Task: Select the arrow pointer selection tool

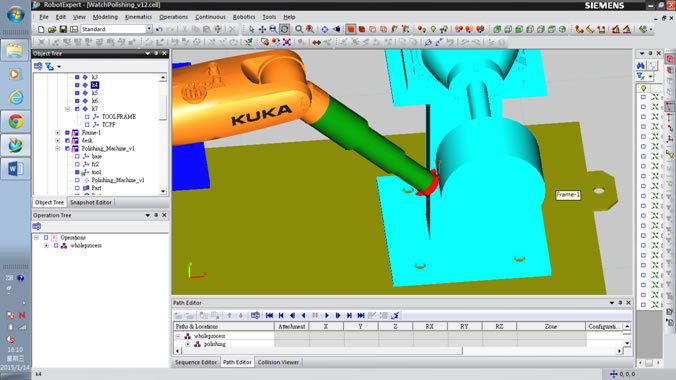Action: click(x=251, y=29)
